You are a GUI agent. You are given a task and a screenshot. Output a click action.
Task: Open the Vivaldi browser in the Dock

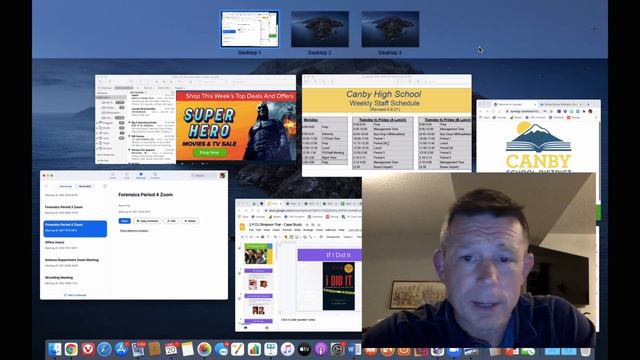pyautogui.click(x=88, y=349)
